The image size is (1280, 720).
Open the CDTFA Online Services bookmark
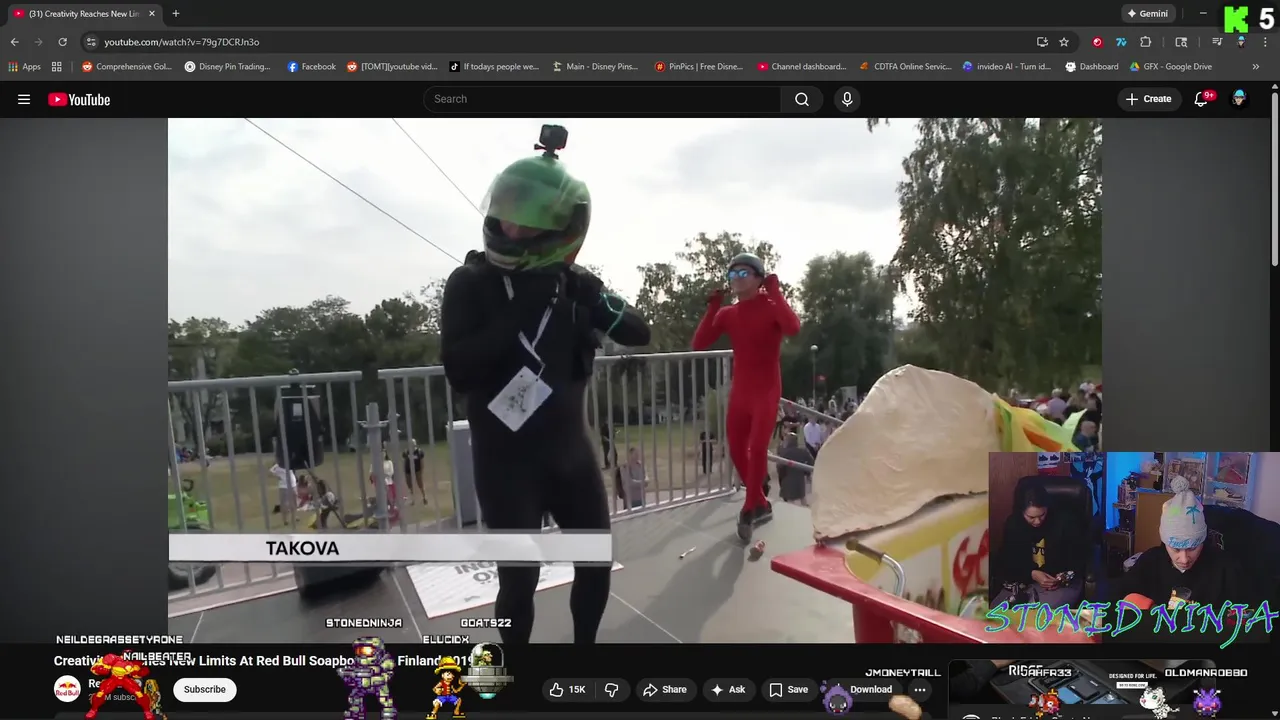pos(906,67)
